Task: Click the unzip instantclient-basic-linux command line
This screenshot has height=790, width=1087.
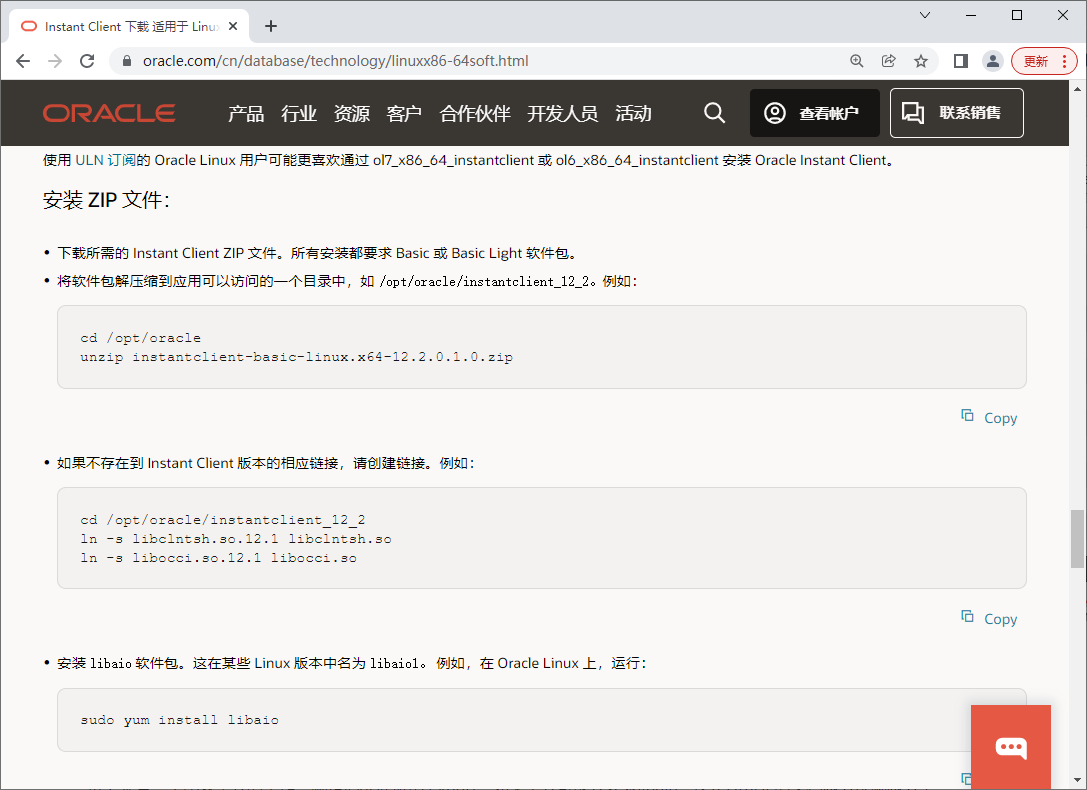Action: click(x=297, y=358)
